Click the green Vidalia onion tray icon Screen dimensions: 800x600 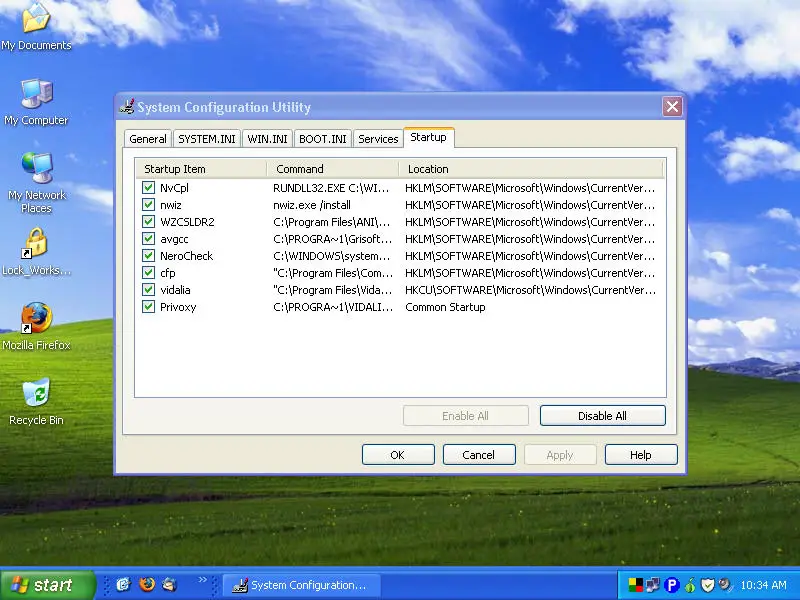pos(690,585)
